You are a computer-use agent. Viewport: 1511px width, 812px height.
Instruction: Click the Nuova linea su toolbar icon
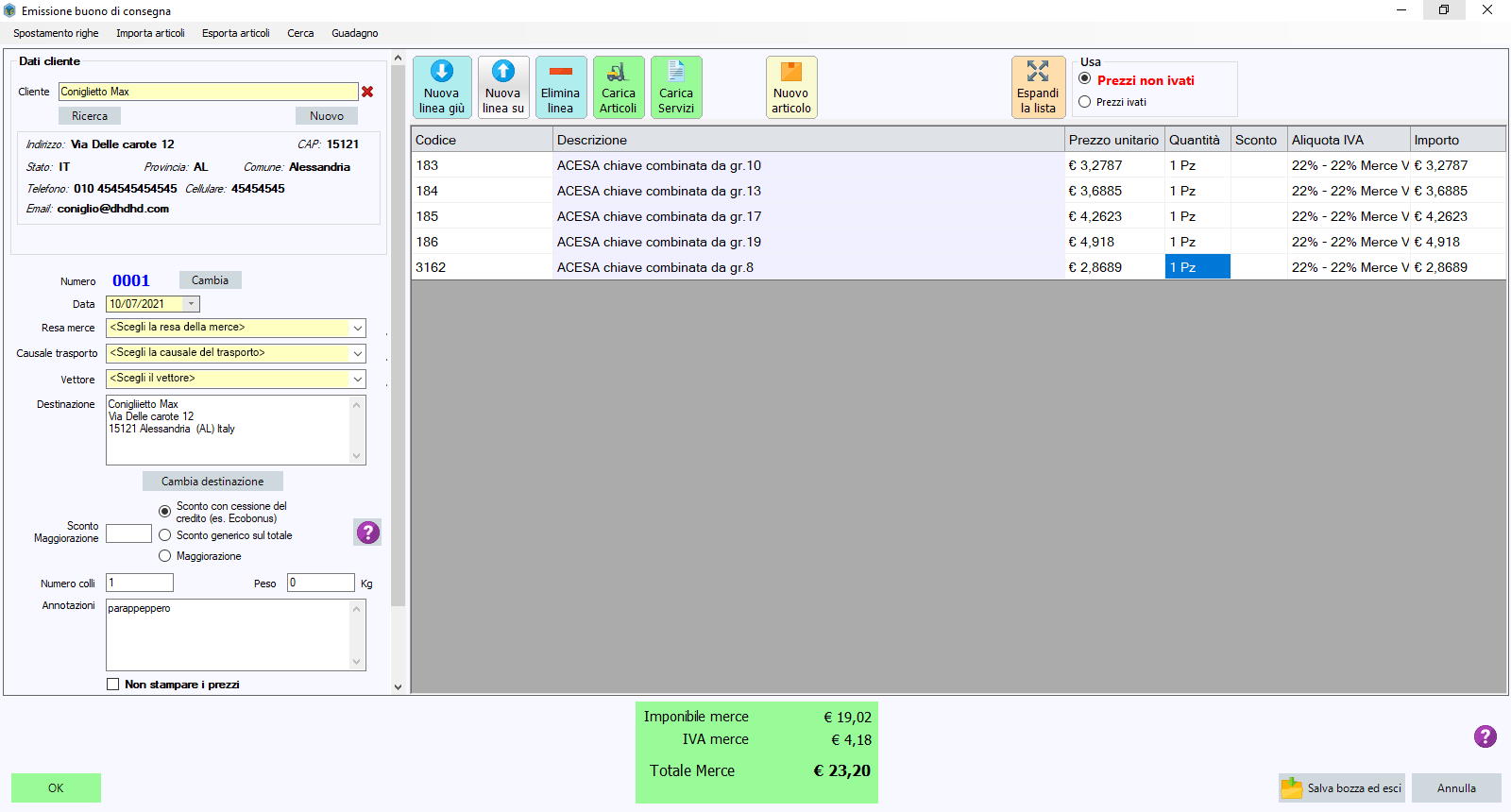502,87
